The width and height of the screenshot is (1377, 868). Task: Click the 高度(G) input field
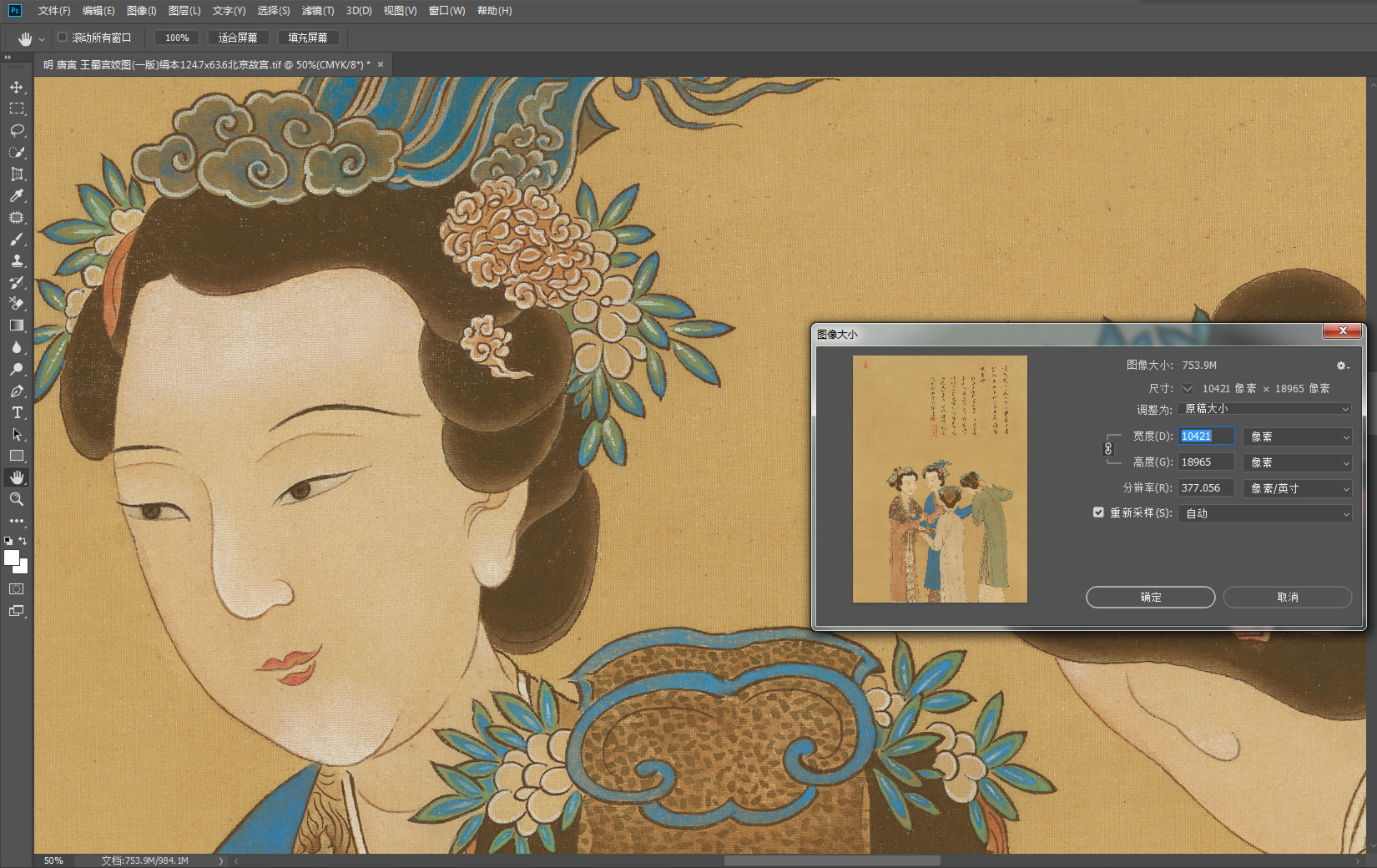point(1207,462)
